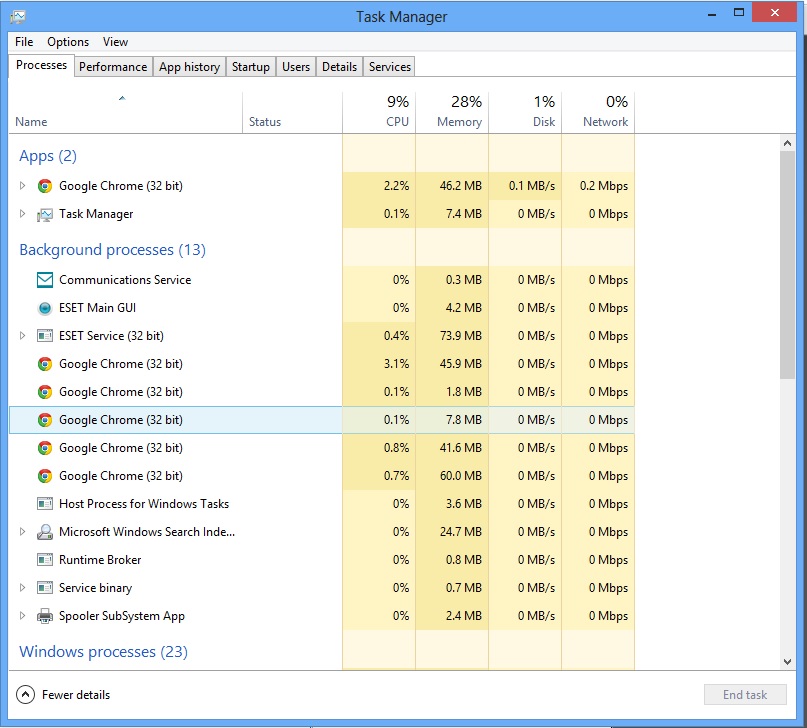
Task: Sort processes by CPU column
Action: click(x=379, y=113)
